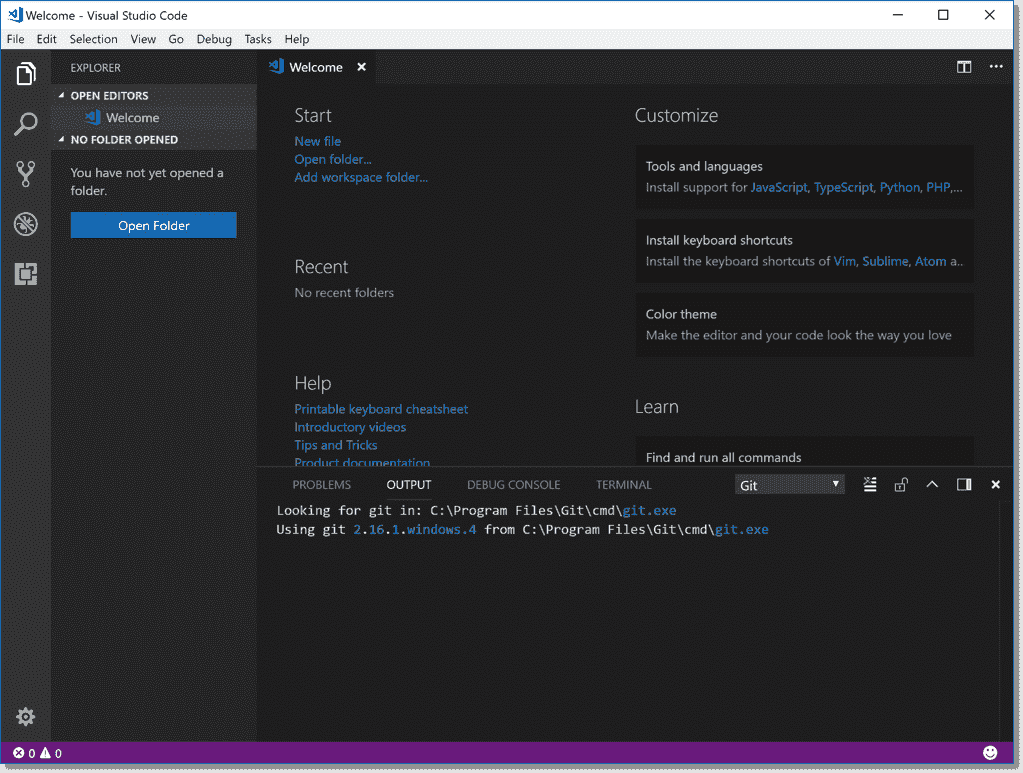Switch to the Problems panel tab
The height and width of the screenshot is (773, 1023).
coord(321,485)
